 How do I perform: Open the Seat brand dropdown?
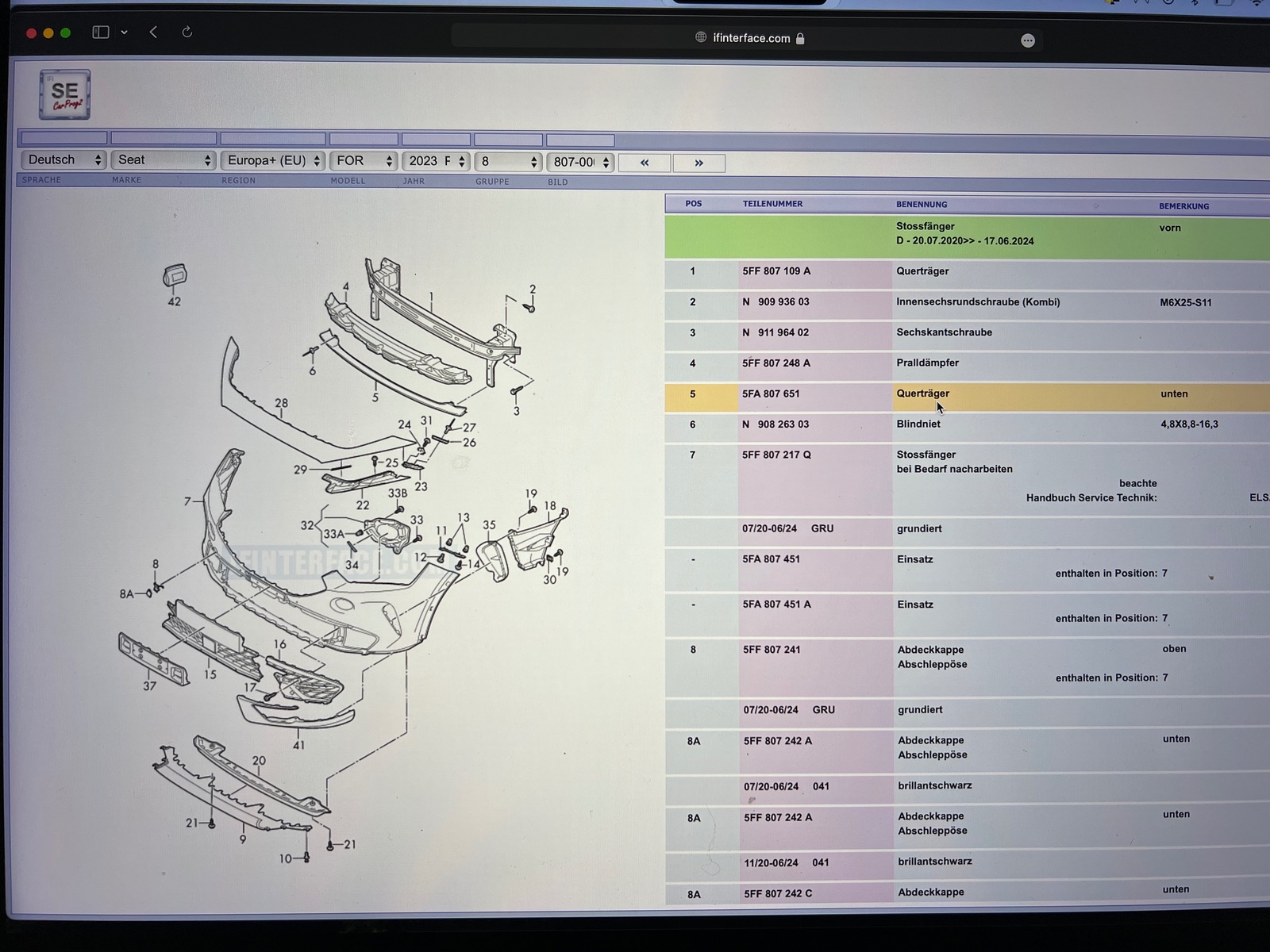163,160
